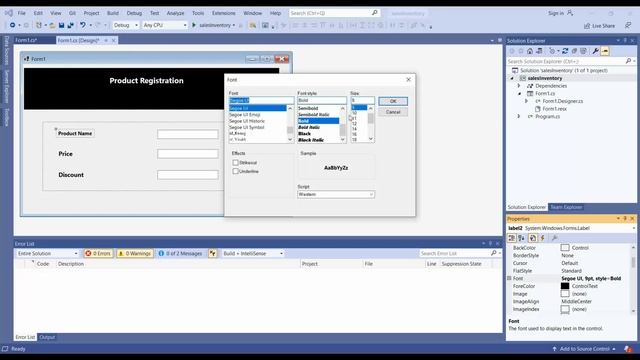640x360 pixels.
Task: Open the Extensions menu
Action: (x=224, y=13)
